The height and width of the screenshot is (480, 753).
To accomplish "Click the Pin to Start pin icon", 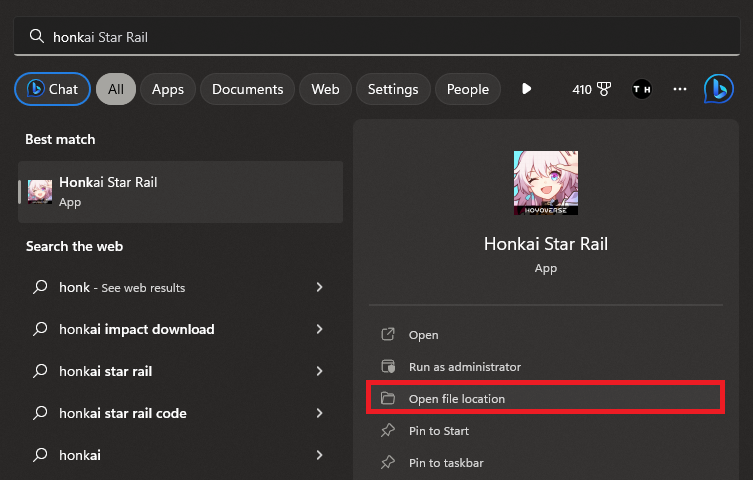I will point(389,431).
